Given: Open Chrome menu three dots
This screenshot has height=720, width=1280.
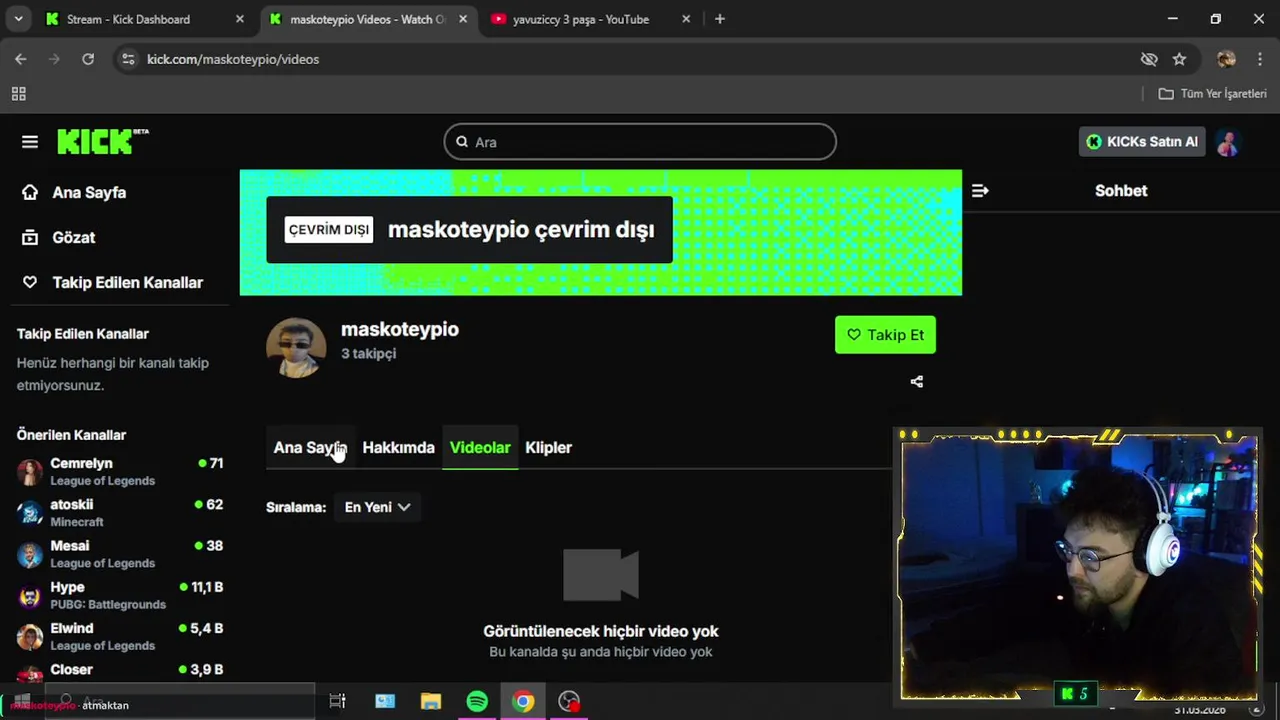Looking at the screenshot, I should (1258, 59).
